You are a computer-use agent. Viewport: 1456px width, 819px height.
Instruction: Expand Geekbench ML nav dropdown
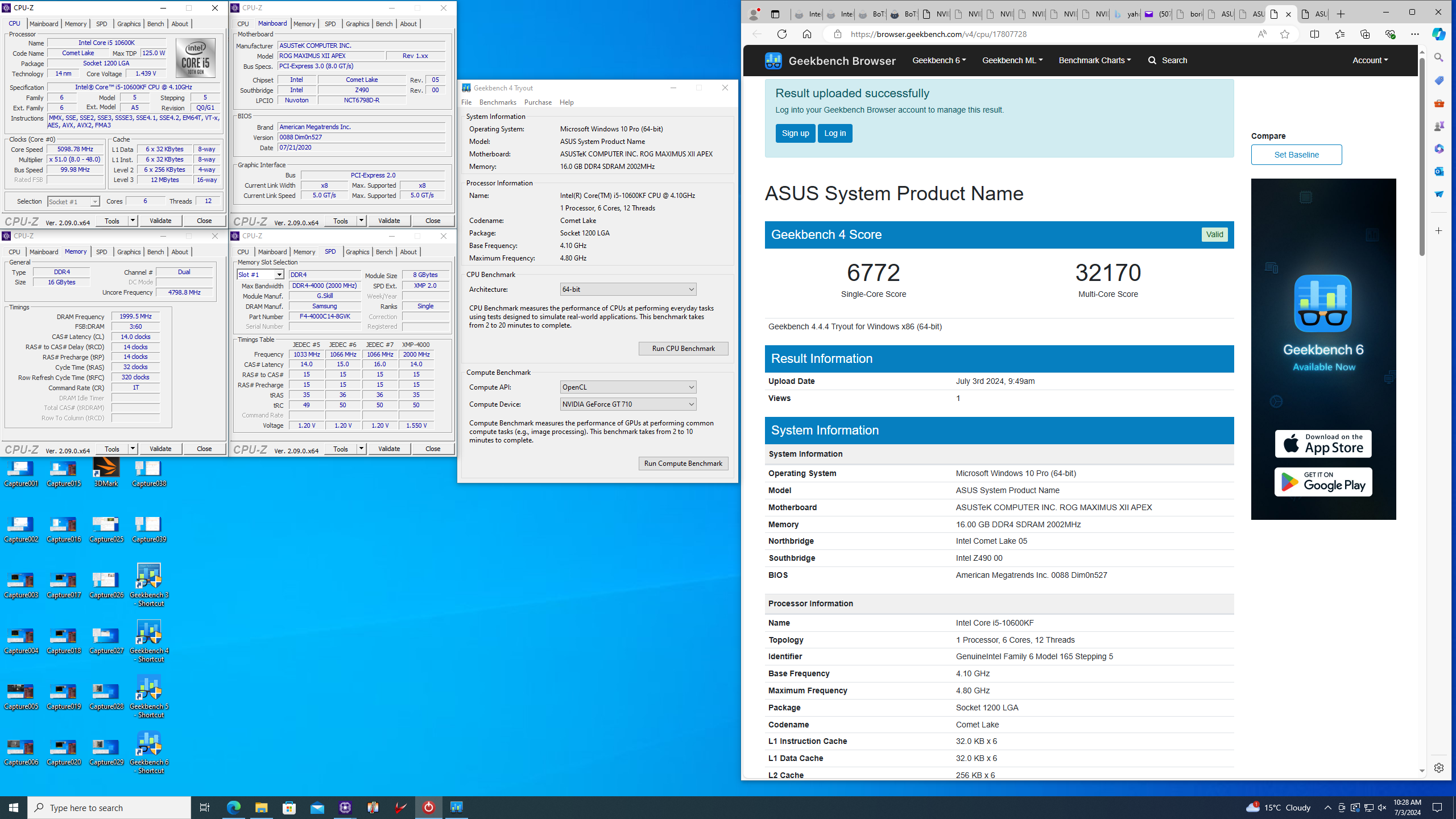pos(1012,60)
